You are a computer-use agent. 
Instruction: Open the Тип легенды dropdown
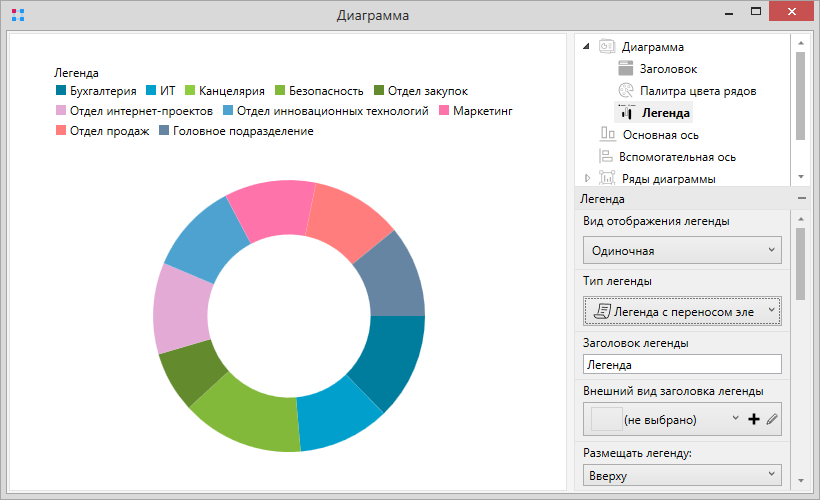682,311
